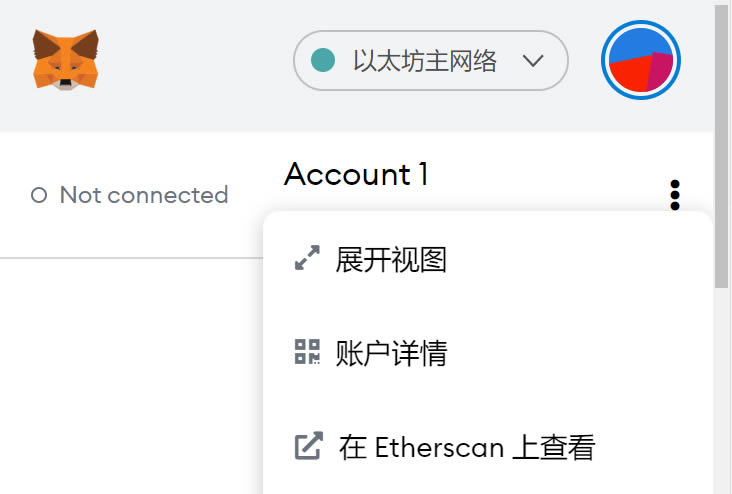Image resolution: width=732 pixels, height=494 pixels.
Task: Click the expand view arrows icon
Action: point(307,260)
